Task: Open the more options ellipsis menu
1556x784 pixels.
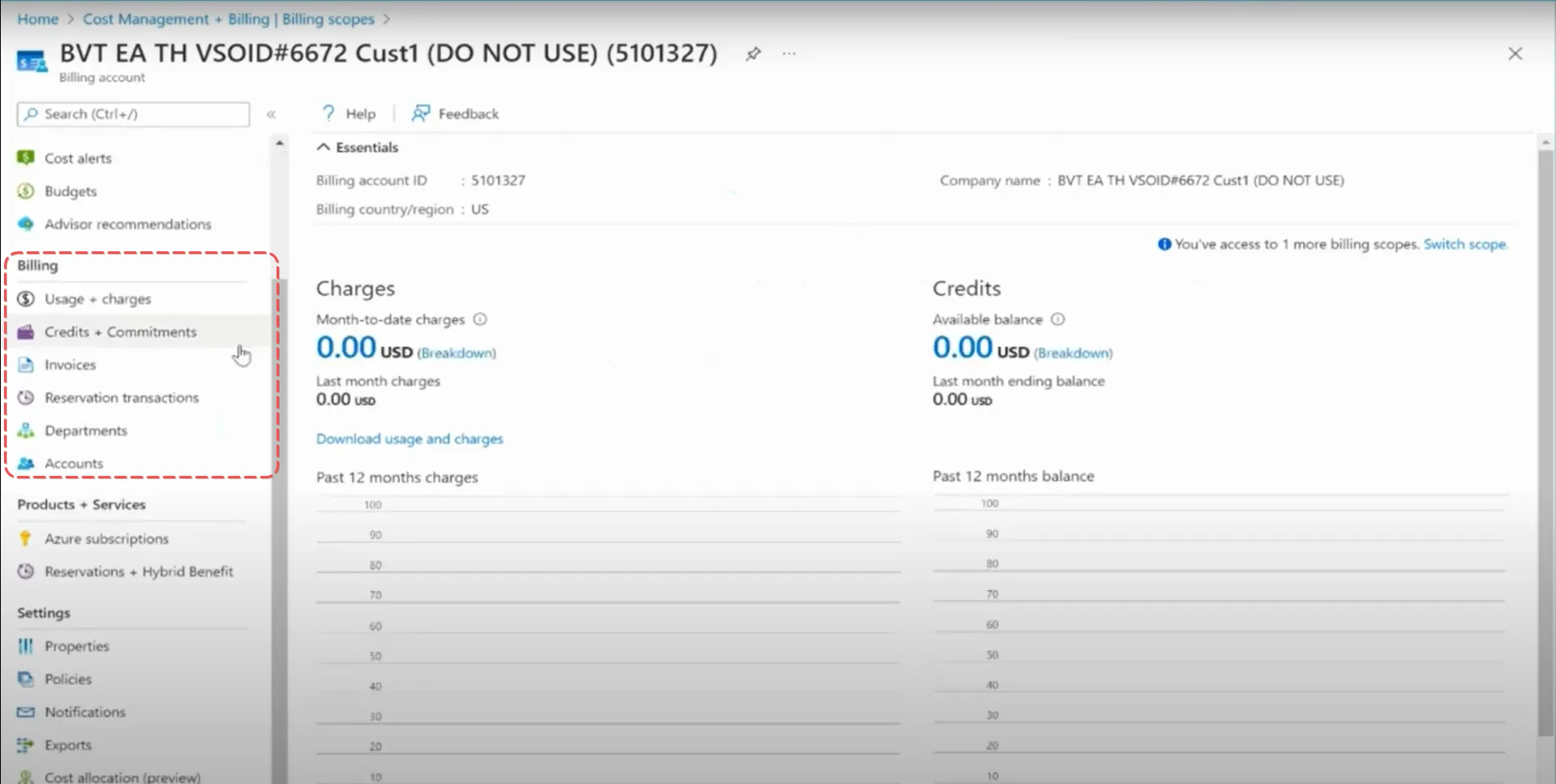Action: tap(789, 54)
